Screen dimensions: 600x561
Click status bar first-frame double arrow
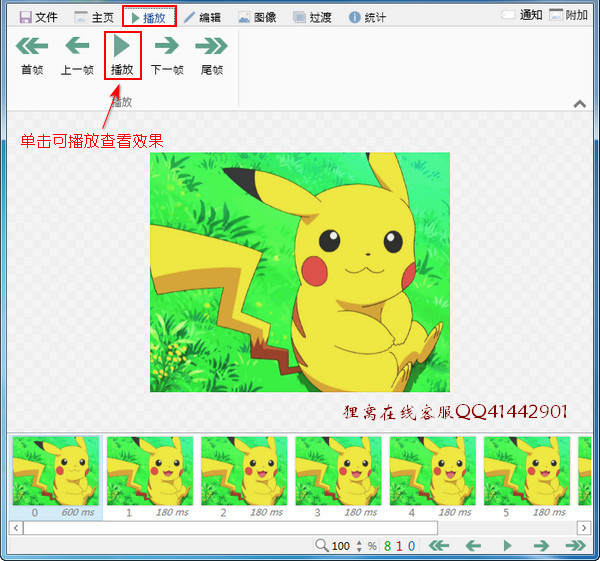(439, 545)
